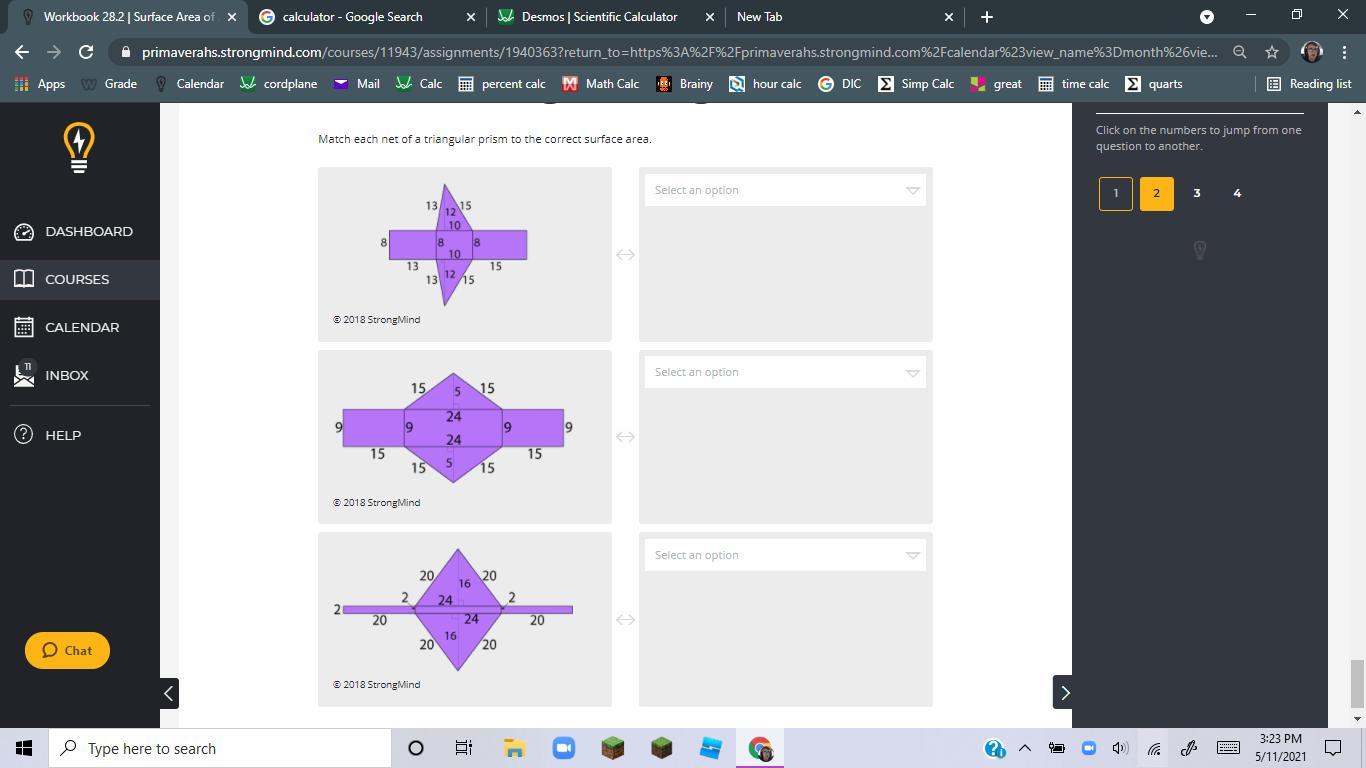Close the Desmos Scientific Calculator tab
Viewport: 1366px width, 768px height.
click(710, 17)
